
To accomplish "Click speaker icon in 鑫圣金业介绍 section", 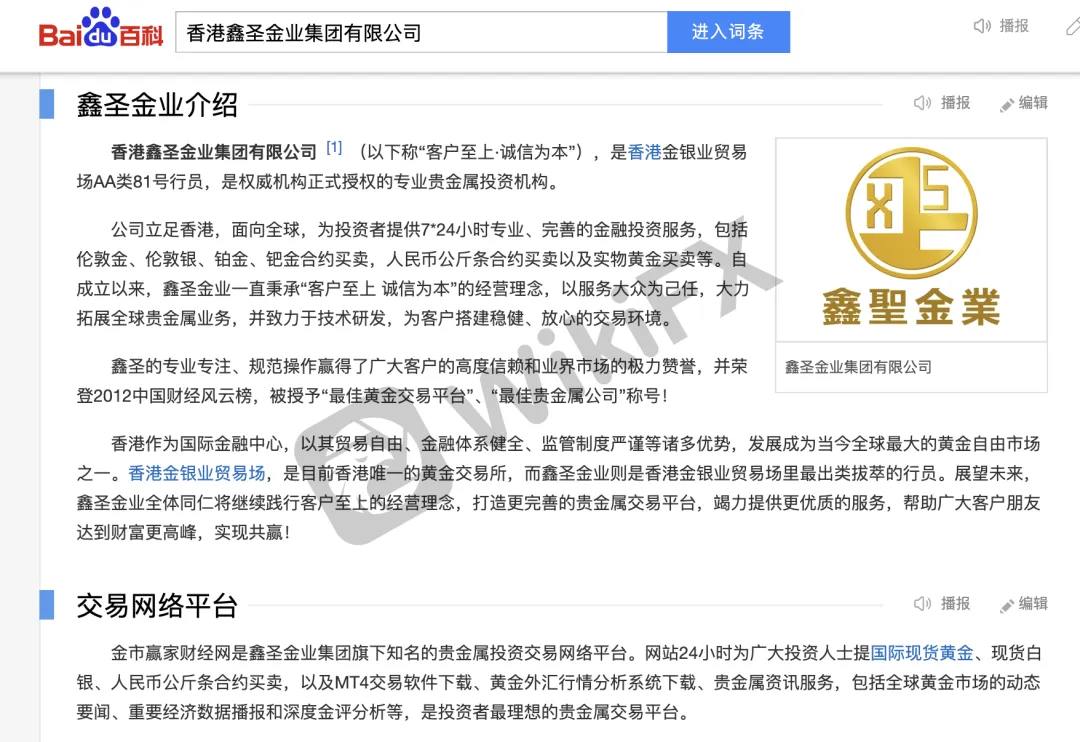I will 922,103.
